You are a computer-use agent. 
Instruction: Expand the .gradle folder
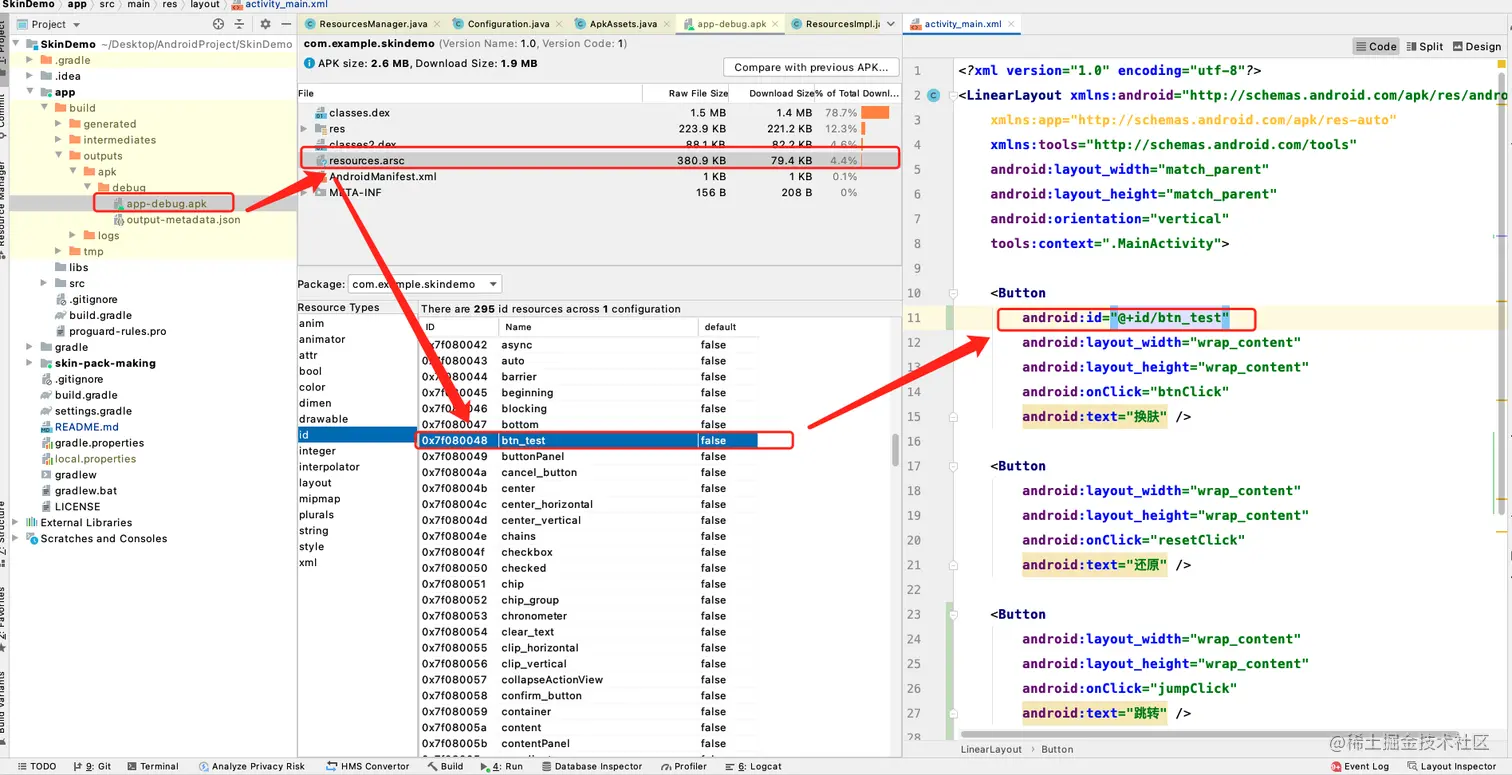(x=30, y=60)
